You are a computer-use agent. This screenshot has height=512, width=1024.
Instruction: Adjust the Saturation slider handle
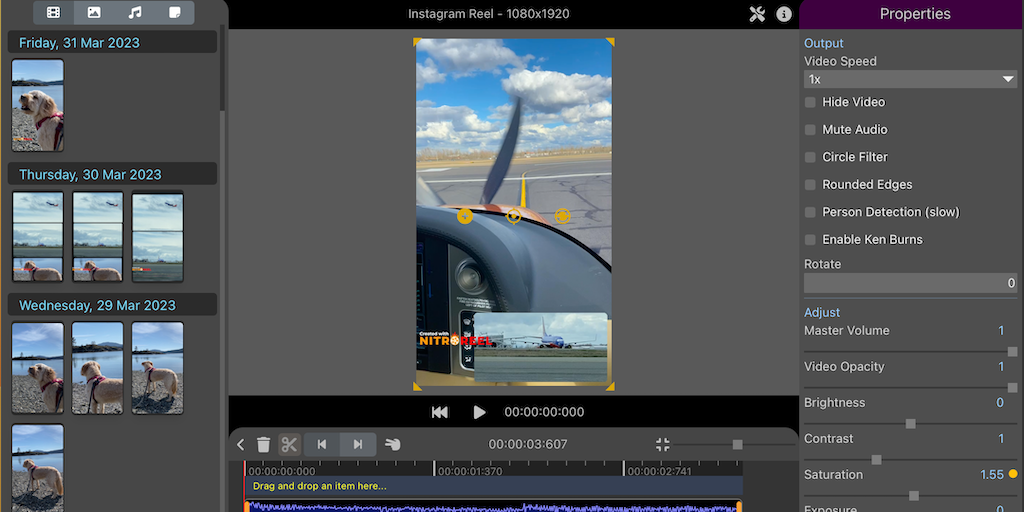(914, 496)
